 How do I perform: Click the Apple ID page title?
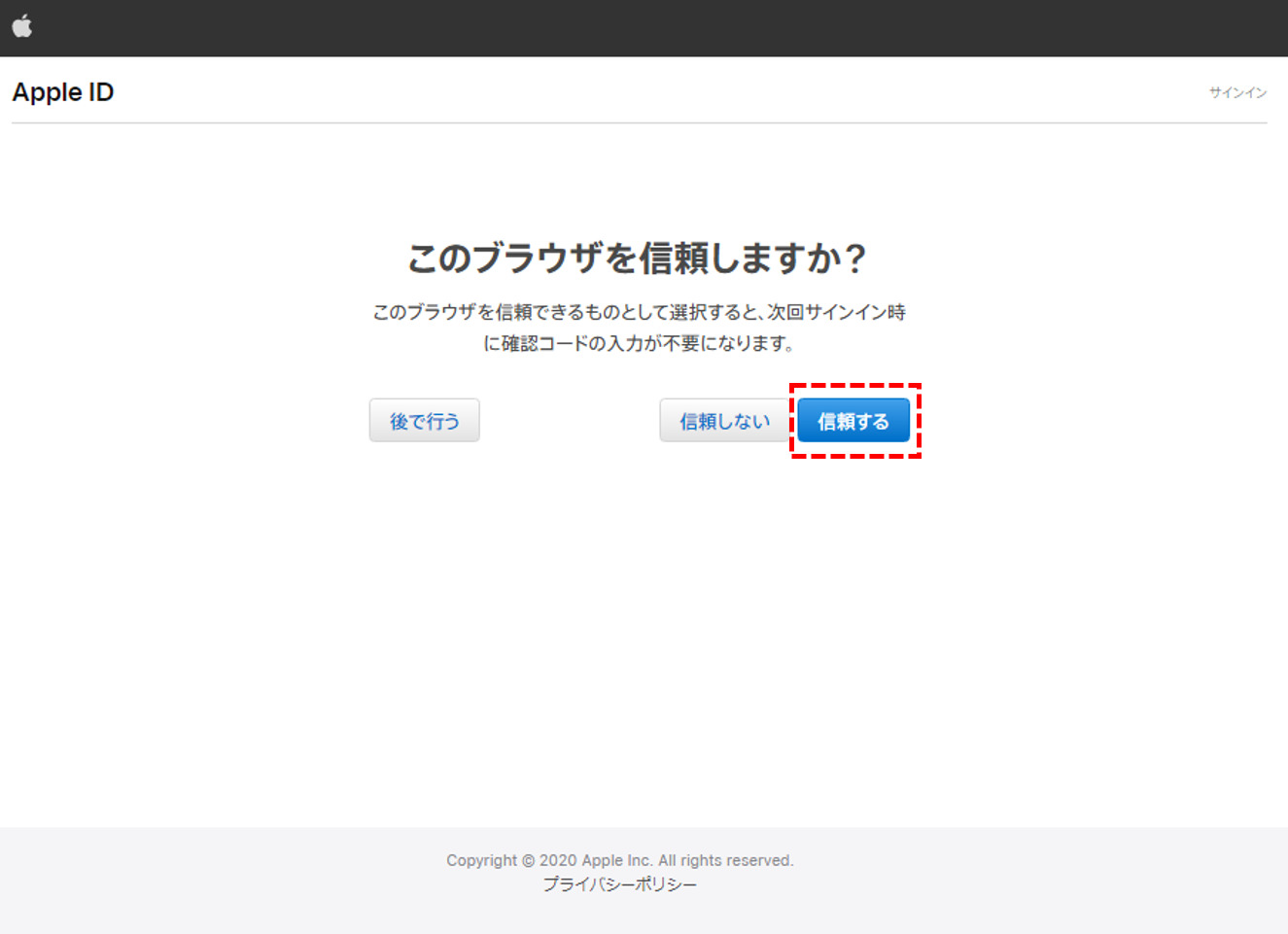63,92
